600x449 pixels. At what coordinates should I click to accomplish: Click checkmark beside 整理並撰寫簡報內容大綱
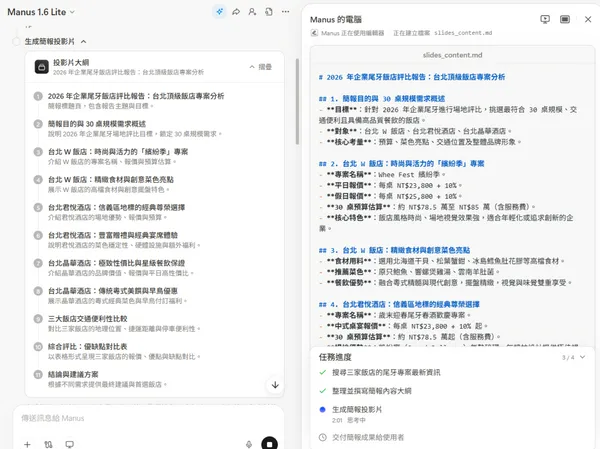pos(323,391)
